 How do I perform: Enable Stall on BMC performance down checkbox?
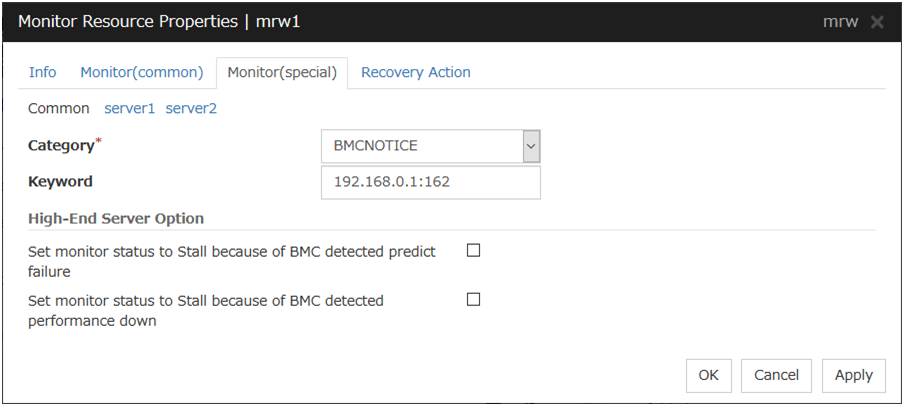[474, 299]
